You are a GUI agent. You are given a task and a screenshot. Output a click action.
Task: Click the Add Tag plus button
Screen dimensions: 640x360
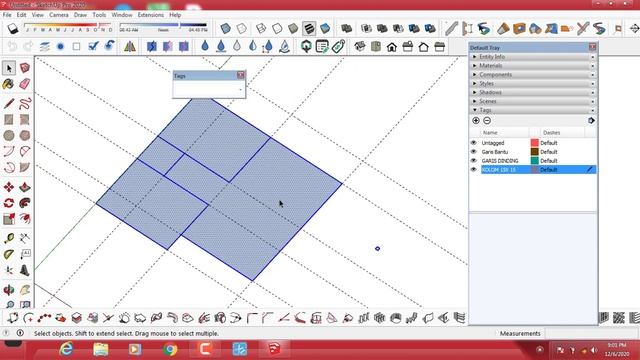pyautogui.click(x=476, y=120)
